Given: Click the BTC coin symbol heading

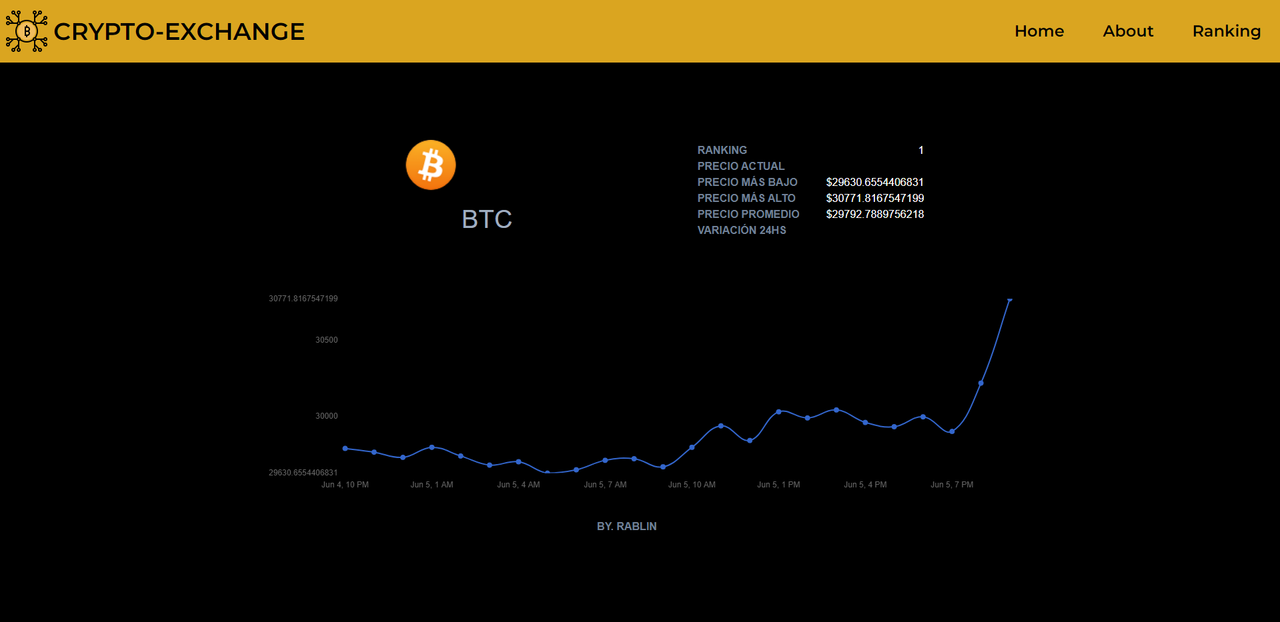Looking at the screenshot, I should 487,219.
